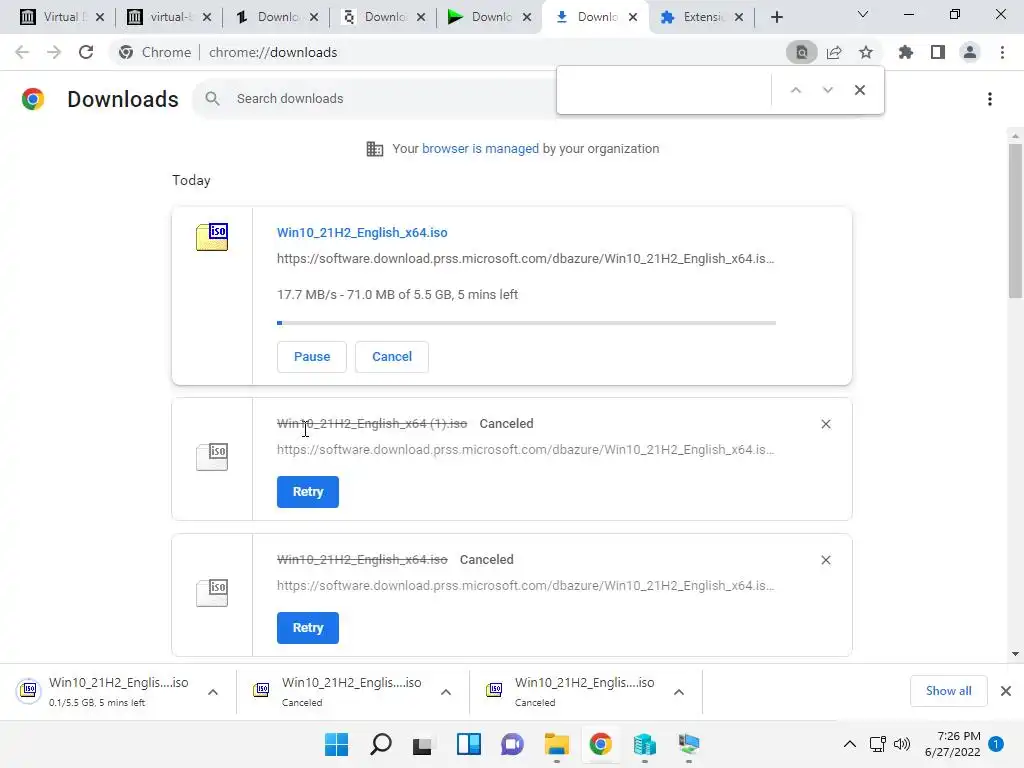
Task: Open a new tab with plus button
Action: 776,18
